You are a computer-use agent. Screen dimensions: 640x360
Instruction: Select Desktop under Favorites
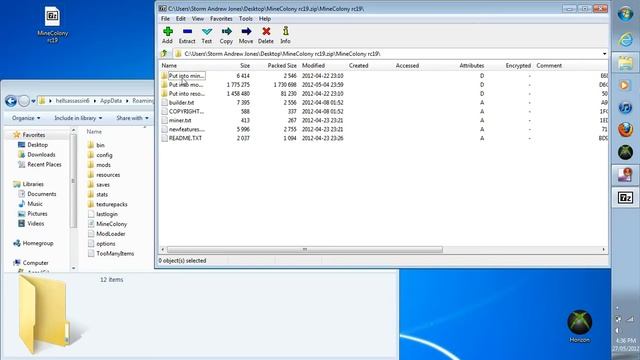33,145
